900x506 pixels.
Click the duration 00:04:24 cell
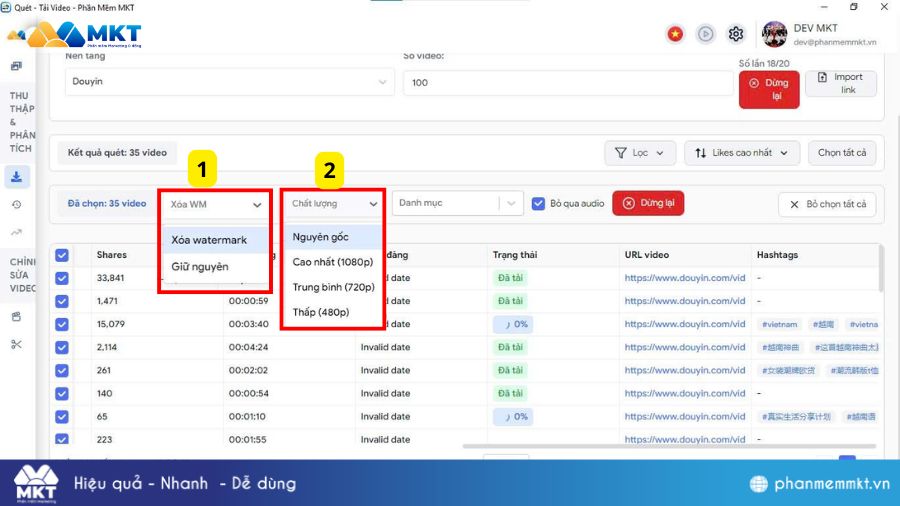point(248,347)
